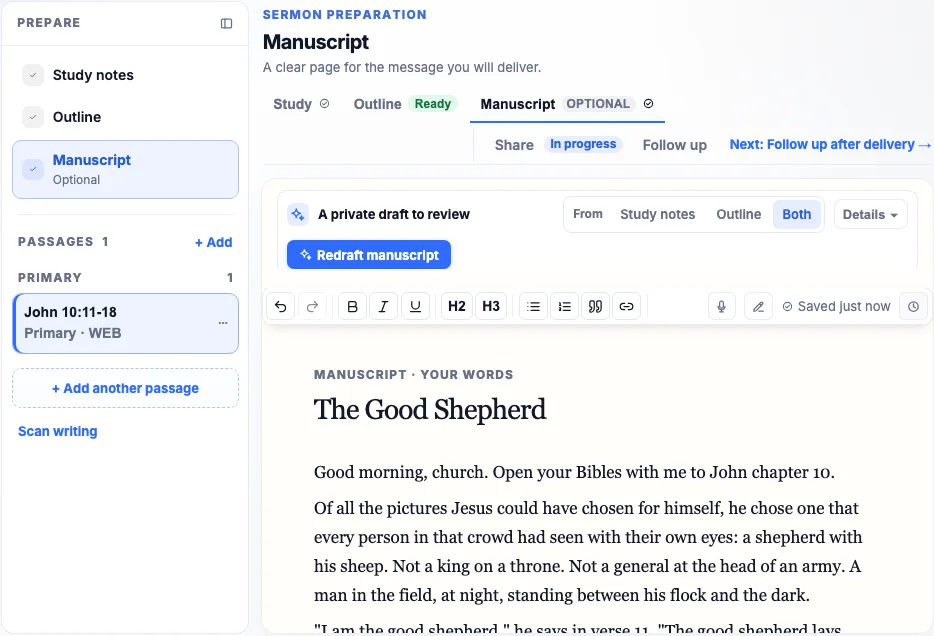The image size is (934, 636).
Task: Click the paragraph starting Of all the pictures
Action: pyautogui.click(x=588, y=551)
